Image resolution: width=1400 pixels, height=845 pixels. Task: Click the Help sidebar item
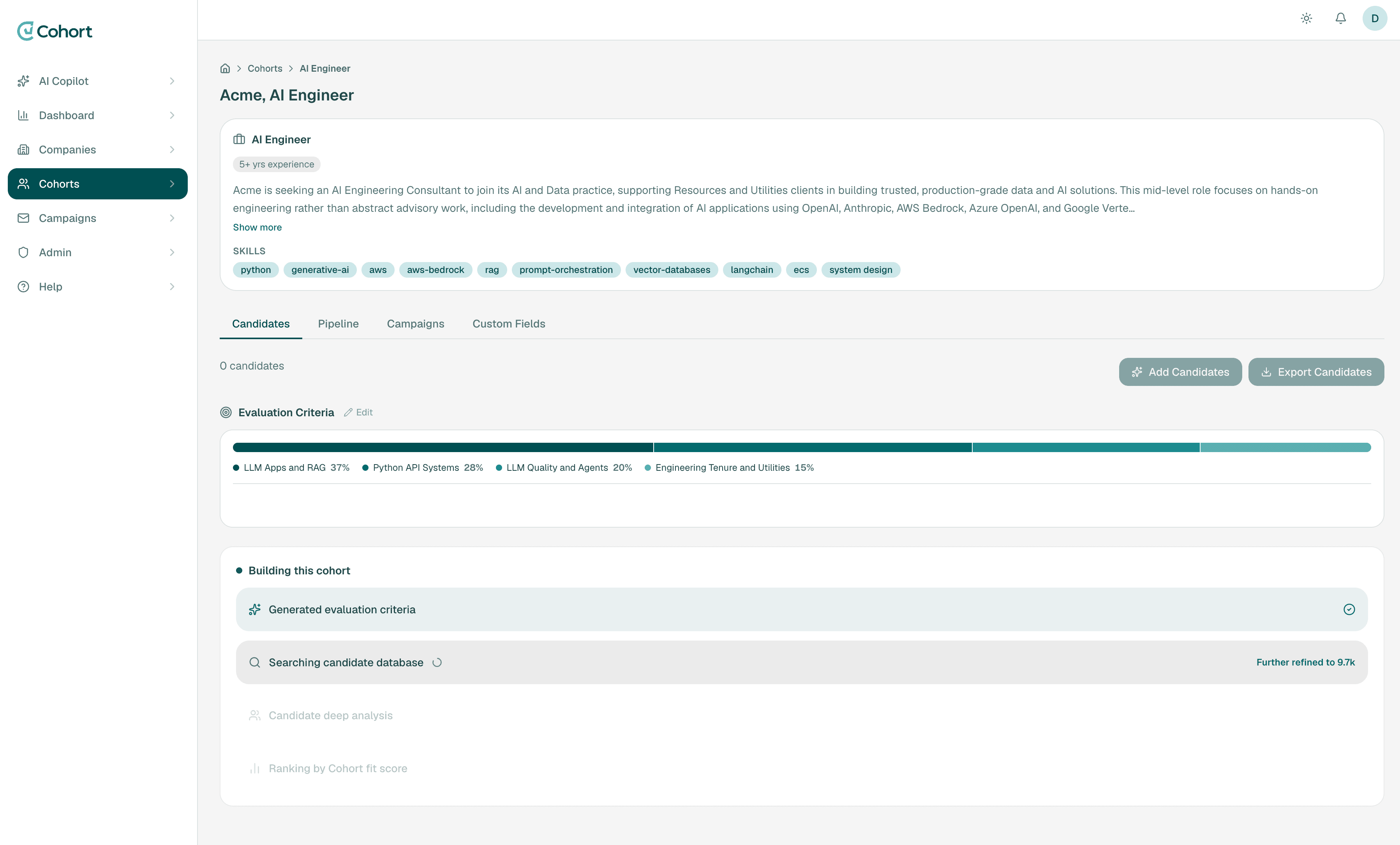pyautogui.click(x=98, y=286)
